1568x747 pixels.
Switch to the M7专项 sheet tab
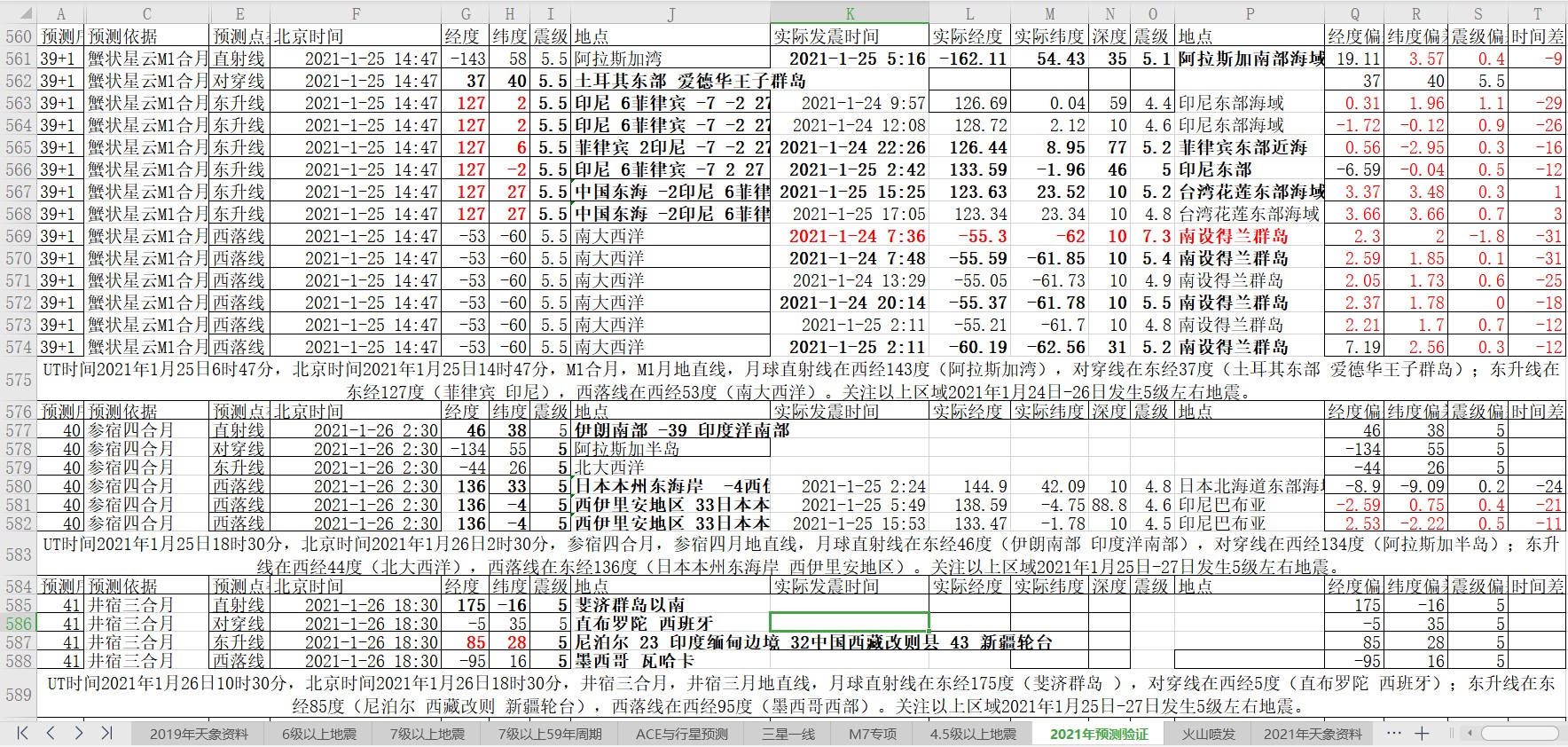[x=872, y=734]
